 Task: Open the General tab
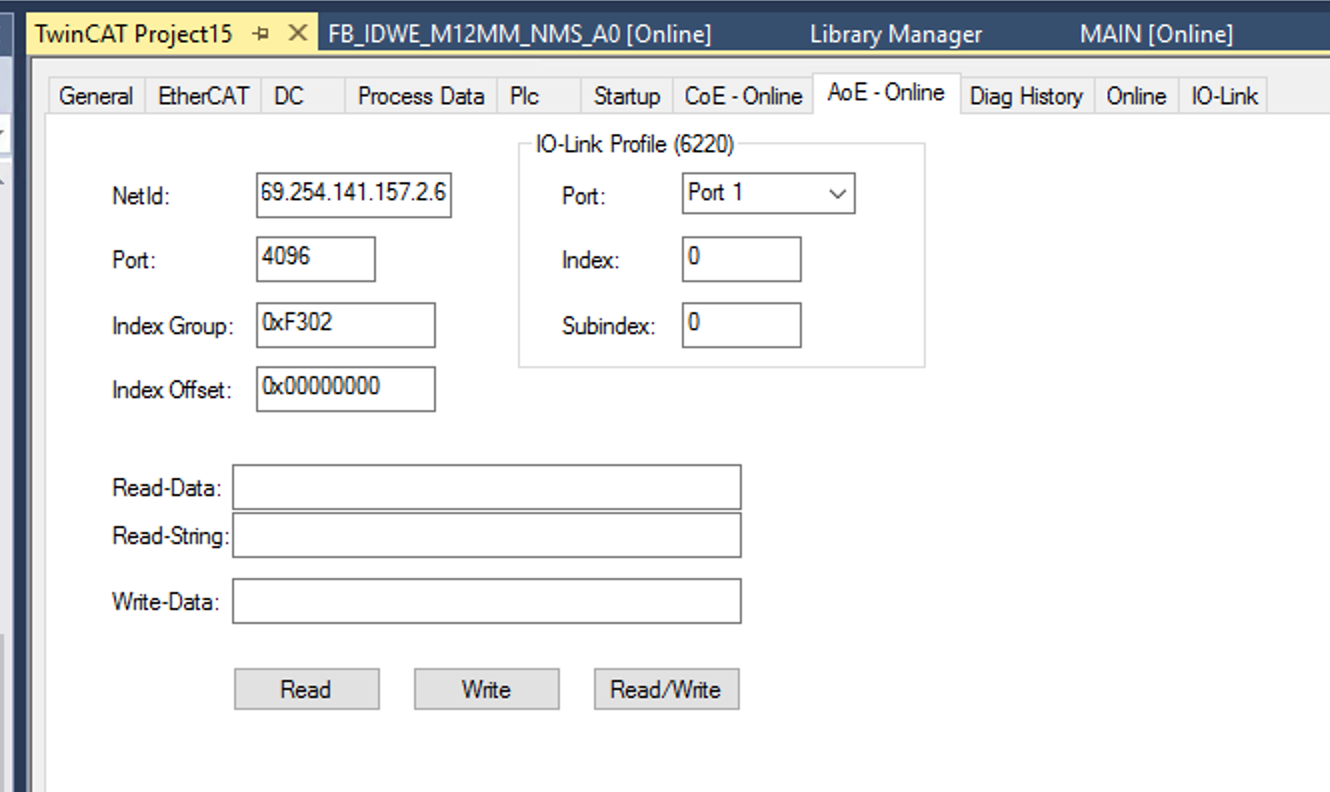click(x=96, y=96)
